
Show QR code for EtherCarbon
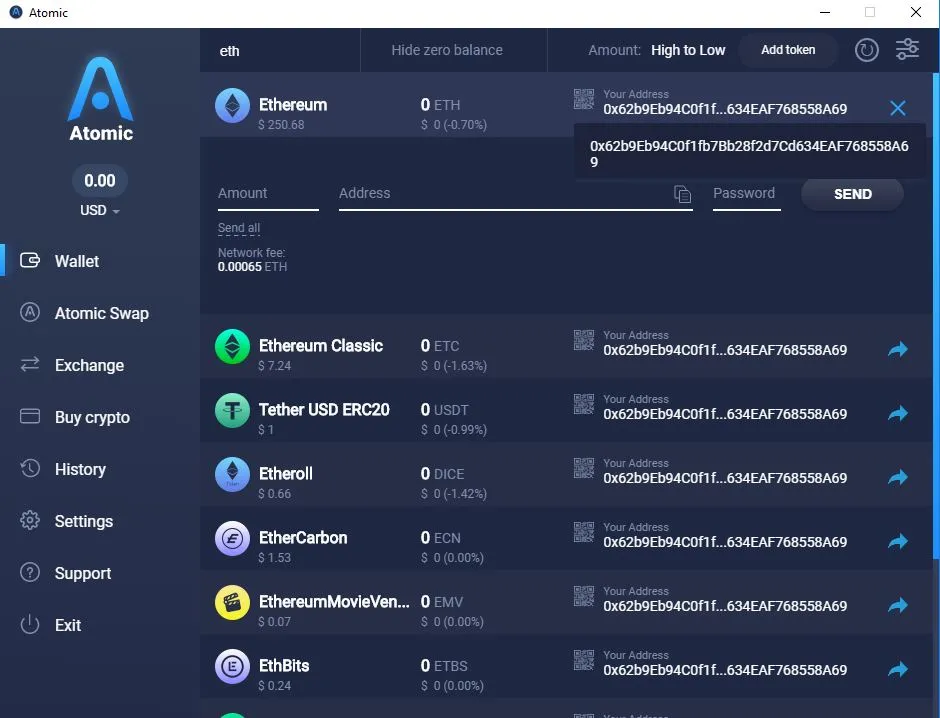tap(583, 532)
